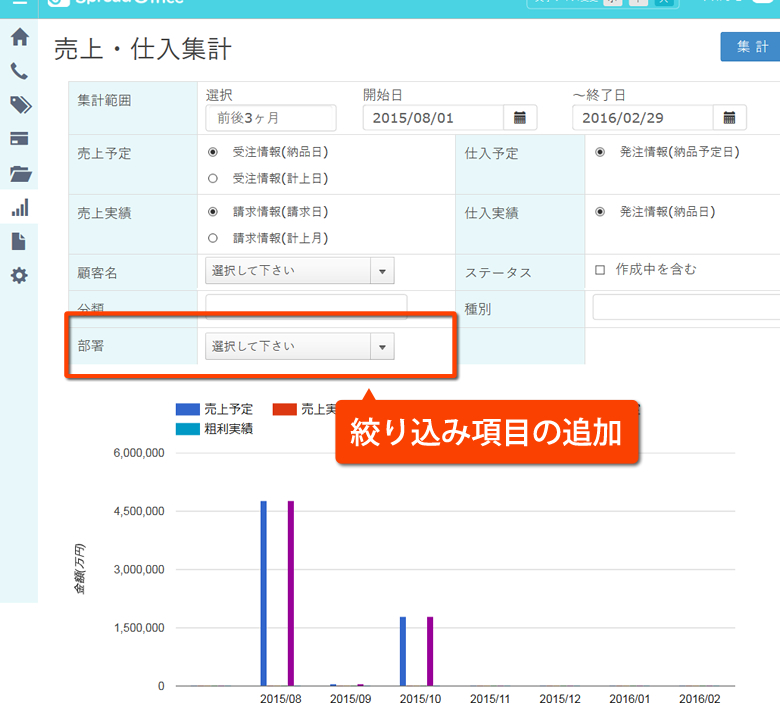Select 発注情報(納品日) radio button

600,212
